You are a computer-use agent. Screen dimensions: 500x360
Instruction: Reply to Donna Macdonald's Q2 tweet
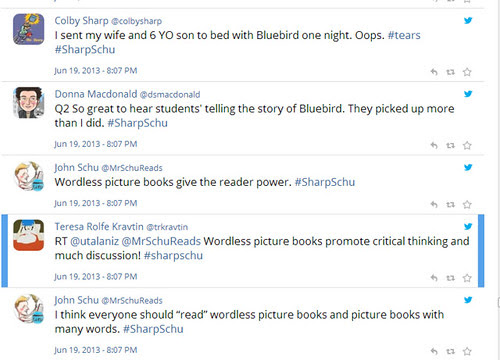434,145
